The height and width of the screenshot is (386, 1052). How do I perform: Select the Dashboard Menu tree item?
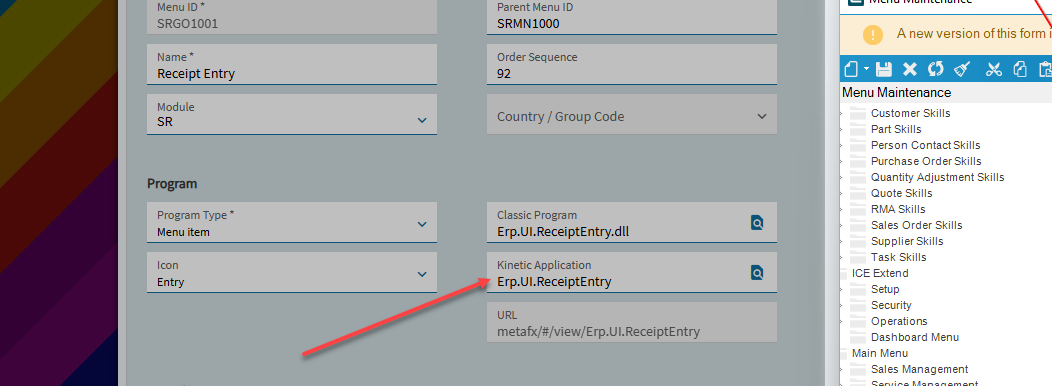click(914, 337)
